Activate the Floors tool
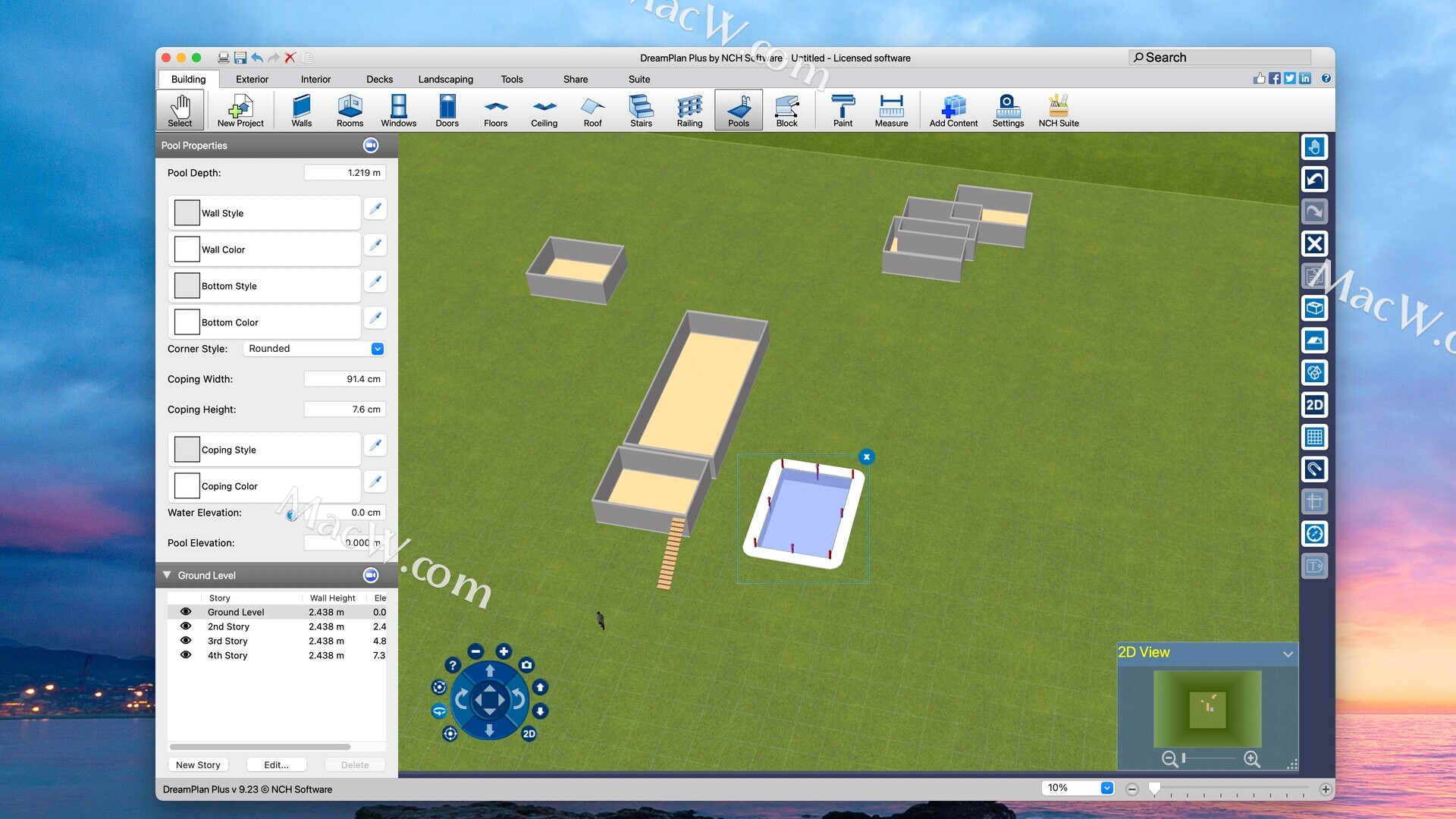This screenshot has height=819, width=1456. (x=495, y=111)
